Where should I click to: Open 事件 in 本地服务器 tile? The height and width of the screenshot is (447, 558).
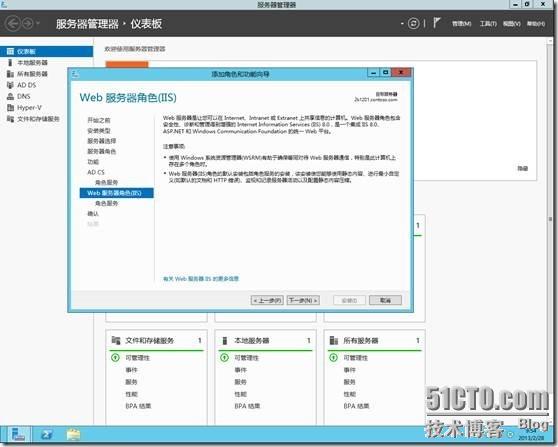tap(240, 370)
